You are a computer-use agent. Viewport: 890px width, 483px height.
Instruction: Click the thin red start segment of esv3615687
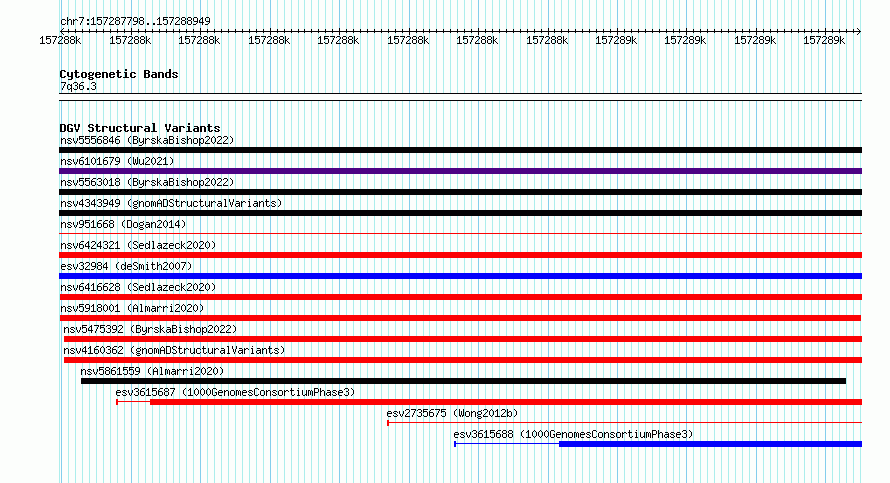coord(133,402)
